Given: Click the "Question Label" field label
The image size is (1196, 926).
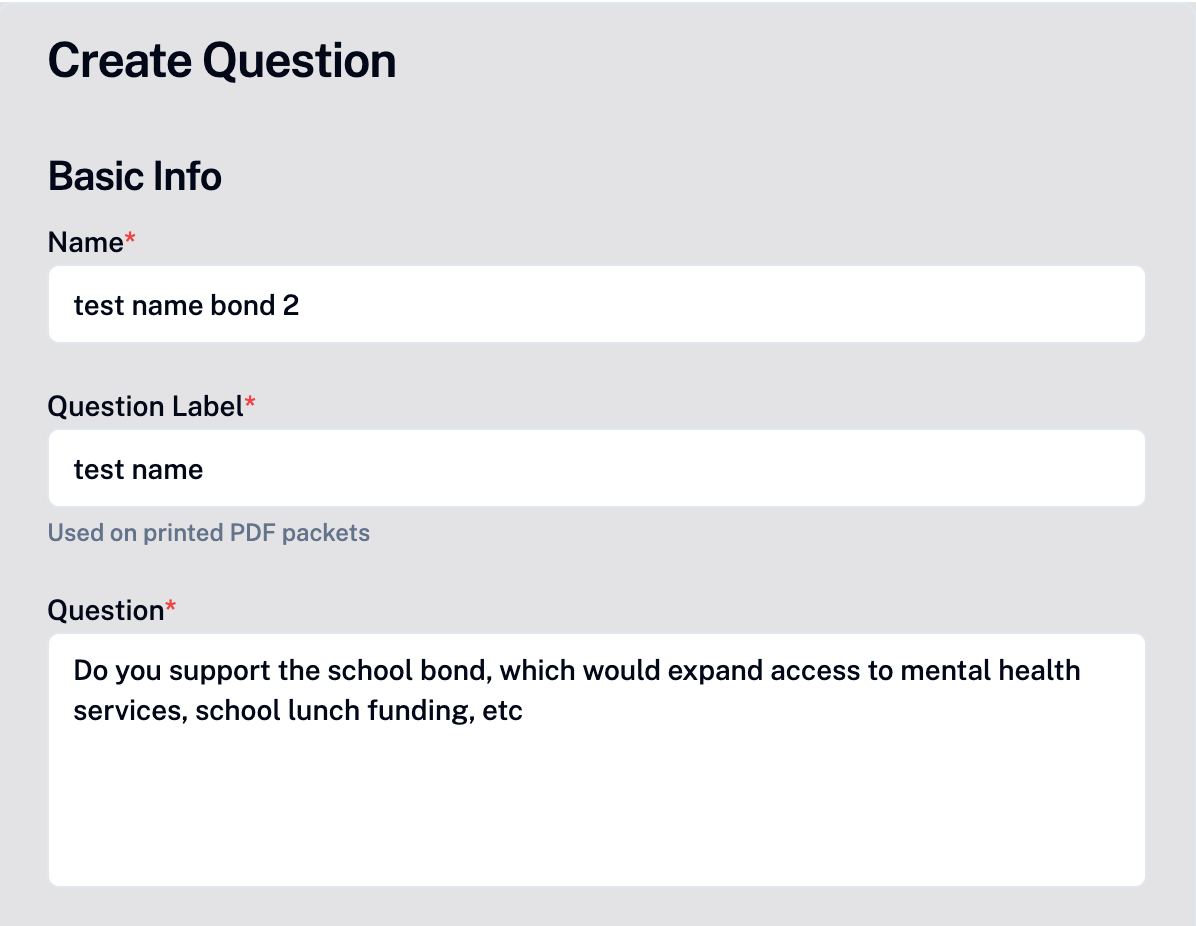Looking at the screenshot, I should point(145,407).
